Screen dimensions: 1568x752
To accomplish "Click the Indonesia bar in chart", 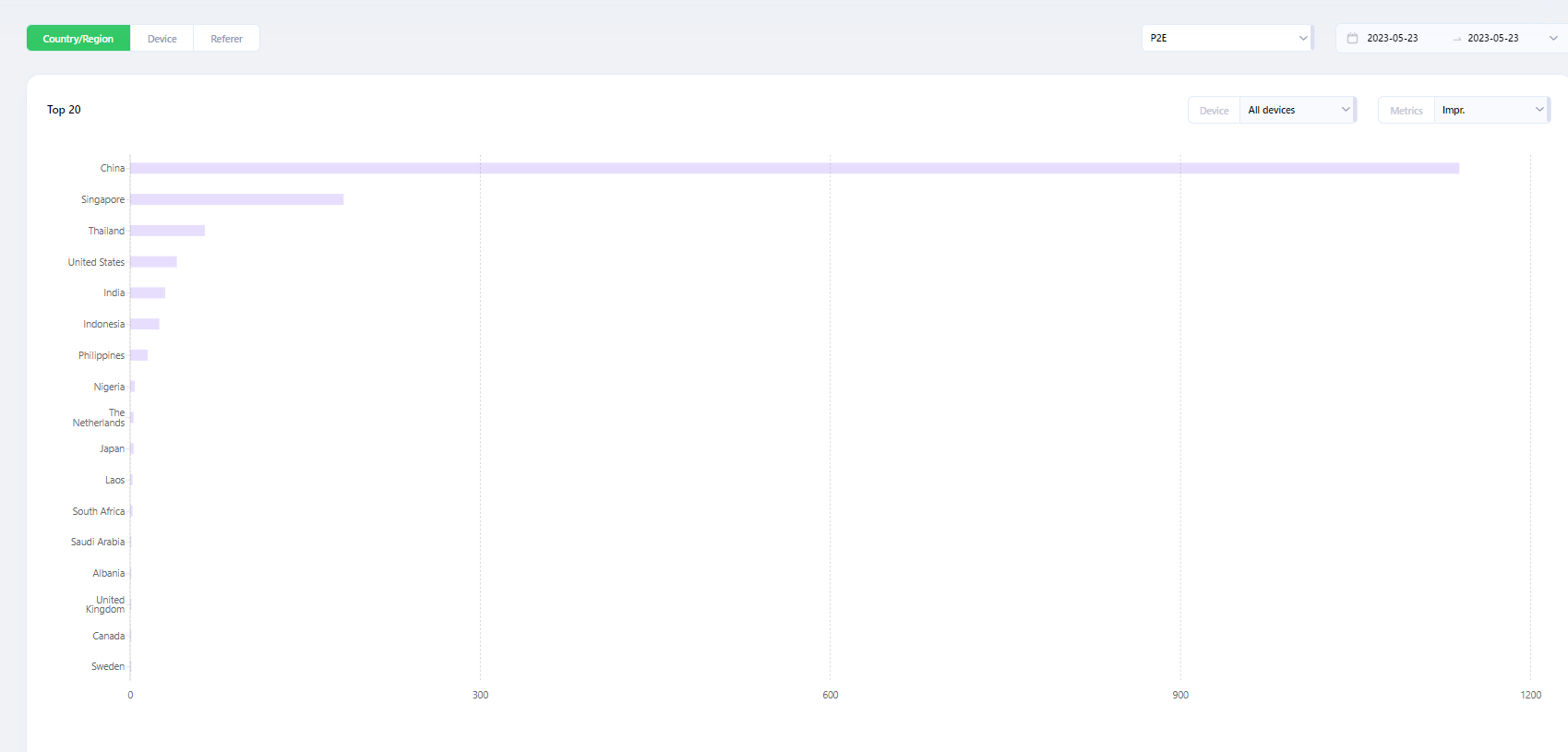I will click(145, 324).
